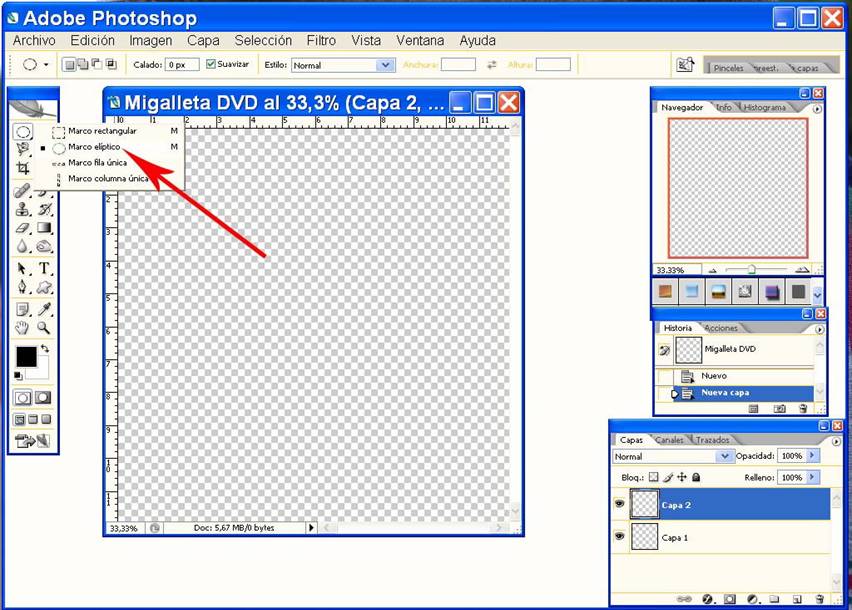Viewport: 852px width, 610px height.
Task: Hide Capa 2 using its eye icon
Action: coord(620,505)
